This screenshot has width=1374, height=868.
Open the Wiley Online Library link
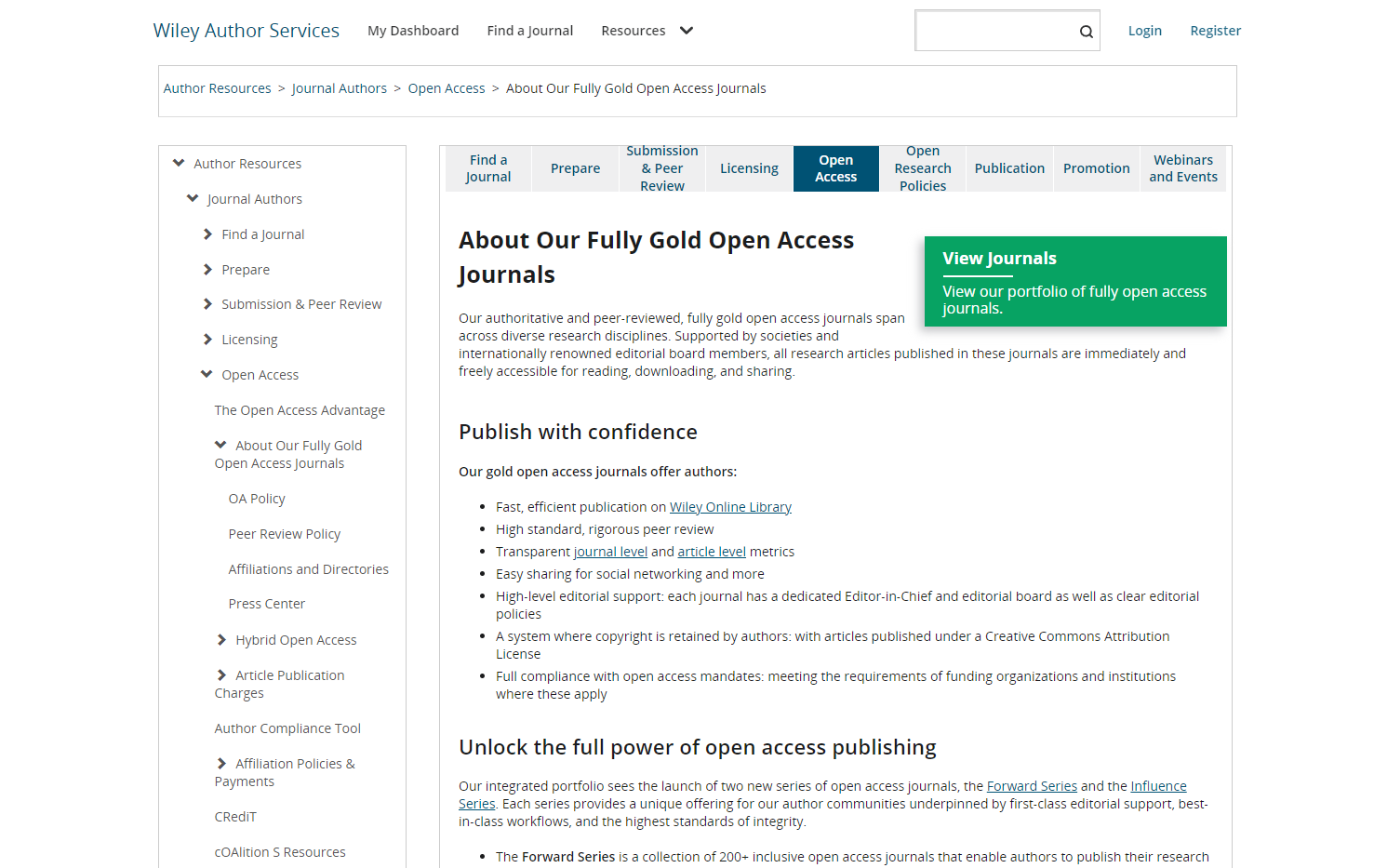pyautogui.click(x=730, y=507)
